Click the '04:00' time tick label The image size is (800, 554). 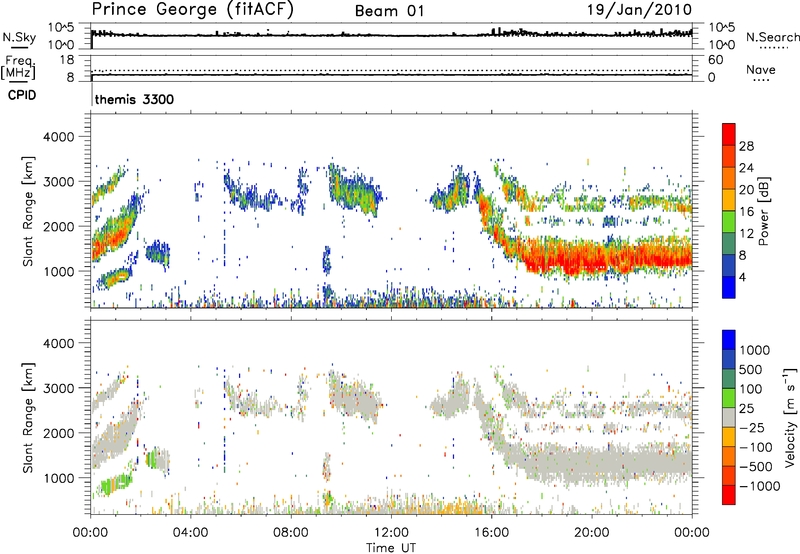(x=190, y=533)
